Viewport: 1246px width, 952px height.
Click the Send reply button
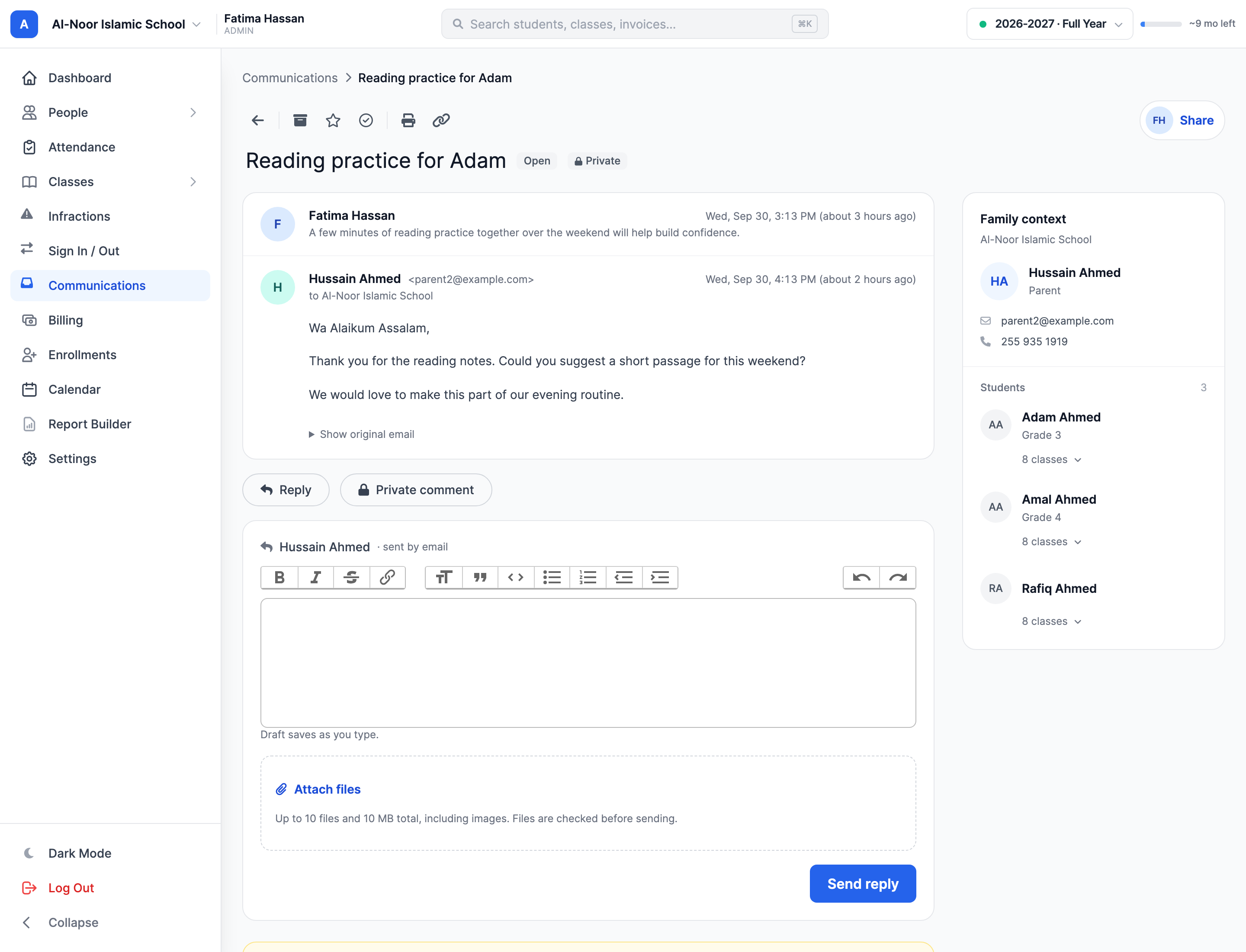click(x=862, y=884)
